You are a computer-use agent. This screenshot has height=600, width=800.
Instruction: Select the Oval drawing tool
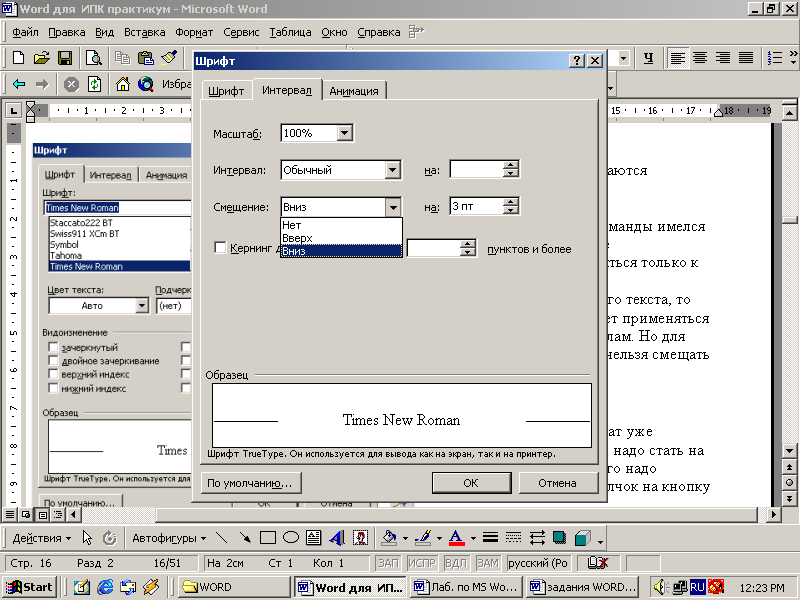(x=291, y=538)
